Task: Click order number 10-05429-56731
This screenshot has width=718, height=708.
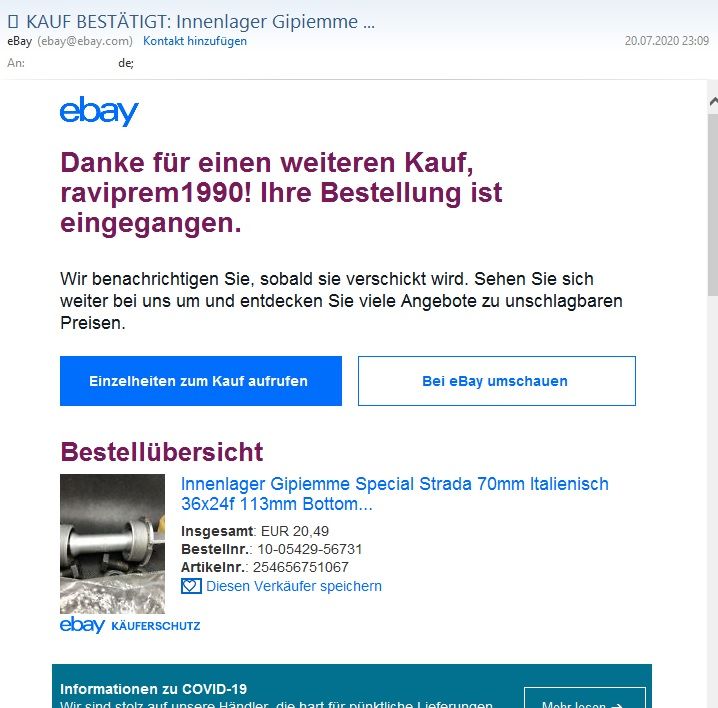Action: pos(310,549)
